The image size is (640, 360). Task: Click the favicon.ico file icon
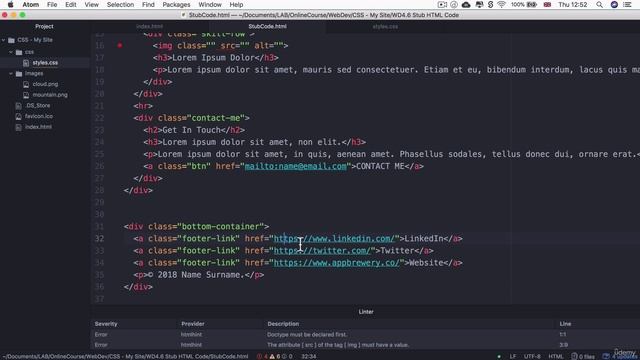click(x=18, y=116)
